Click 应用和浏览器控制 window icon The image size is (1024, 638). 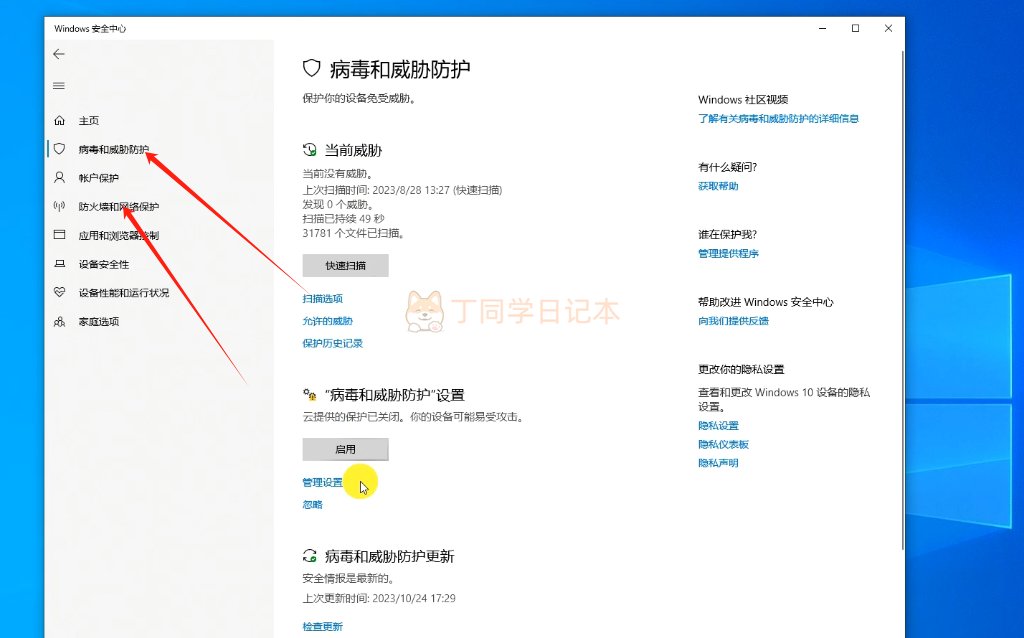coord(59,236)
